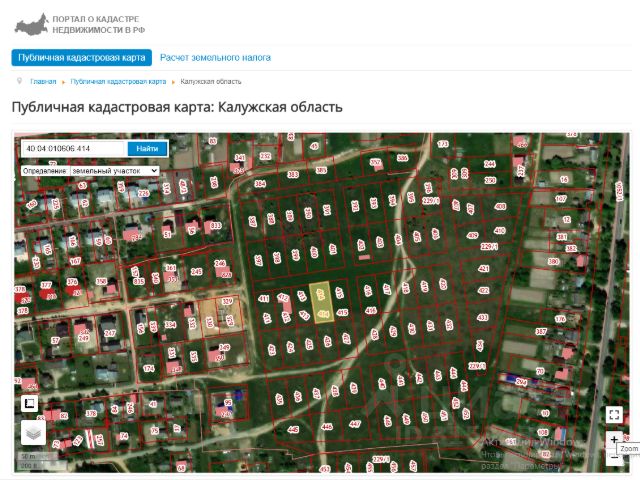Click the location pin breadcrumb icon
640x480 pixels.
tap(19, 81)
